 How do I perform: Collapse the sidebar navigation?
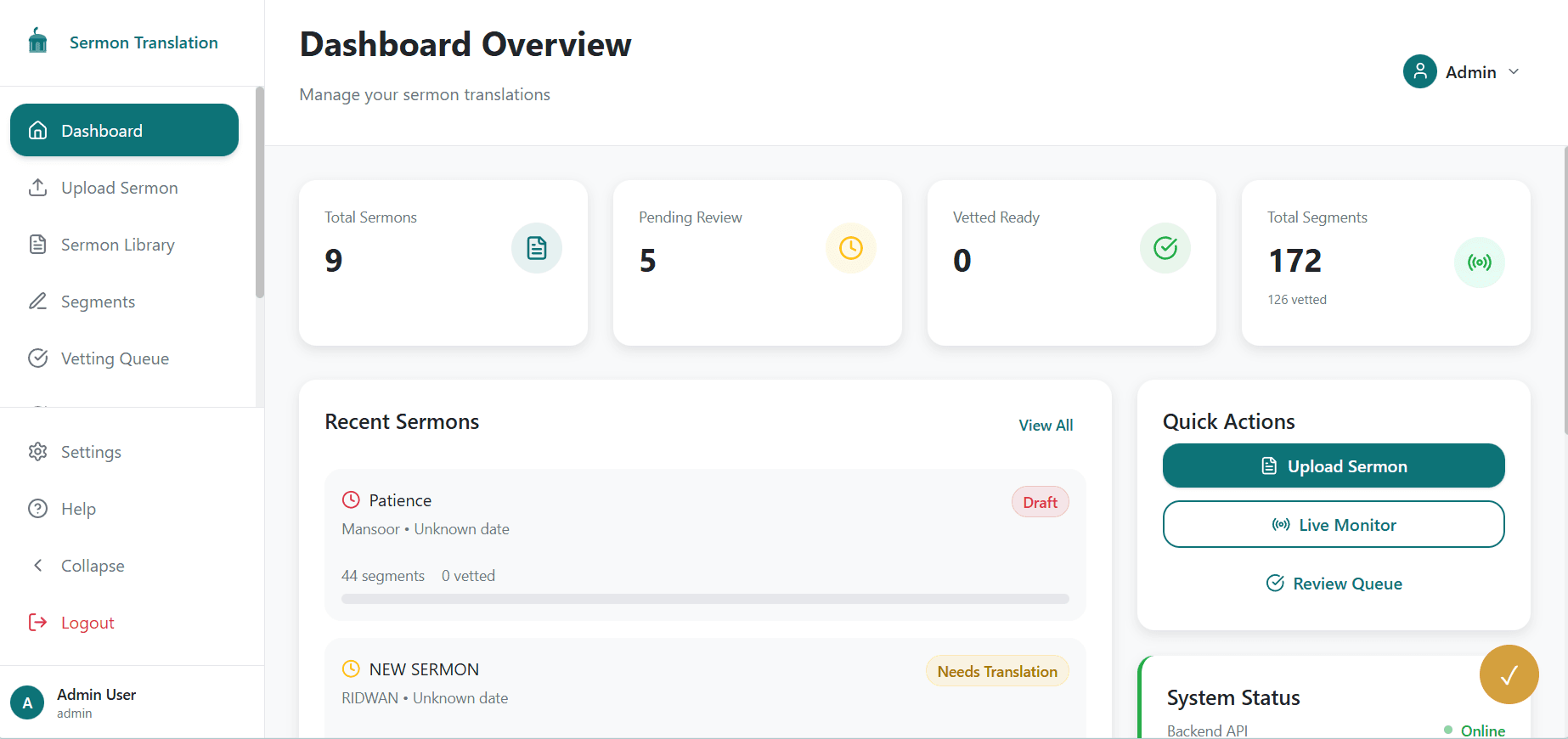point(92,566)
